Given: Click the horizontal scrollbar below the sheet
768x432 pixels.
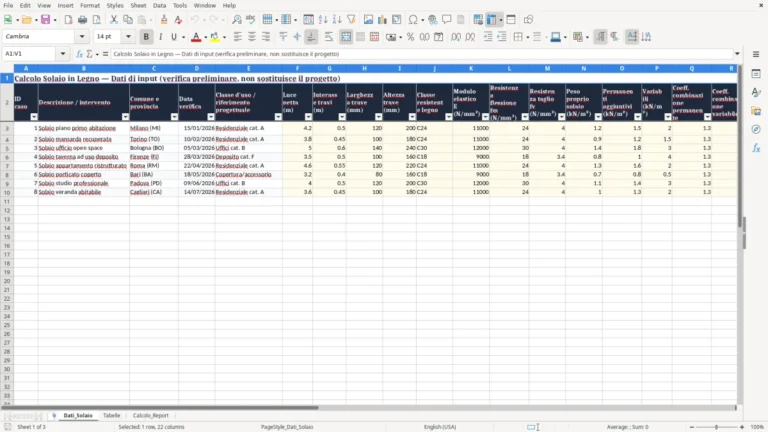Looking at the screenshot, I should click(368, 408).
